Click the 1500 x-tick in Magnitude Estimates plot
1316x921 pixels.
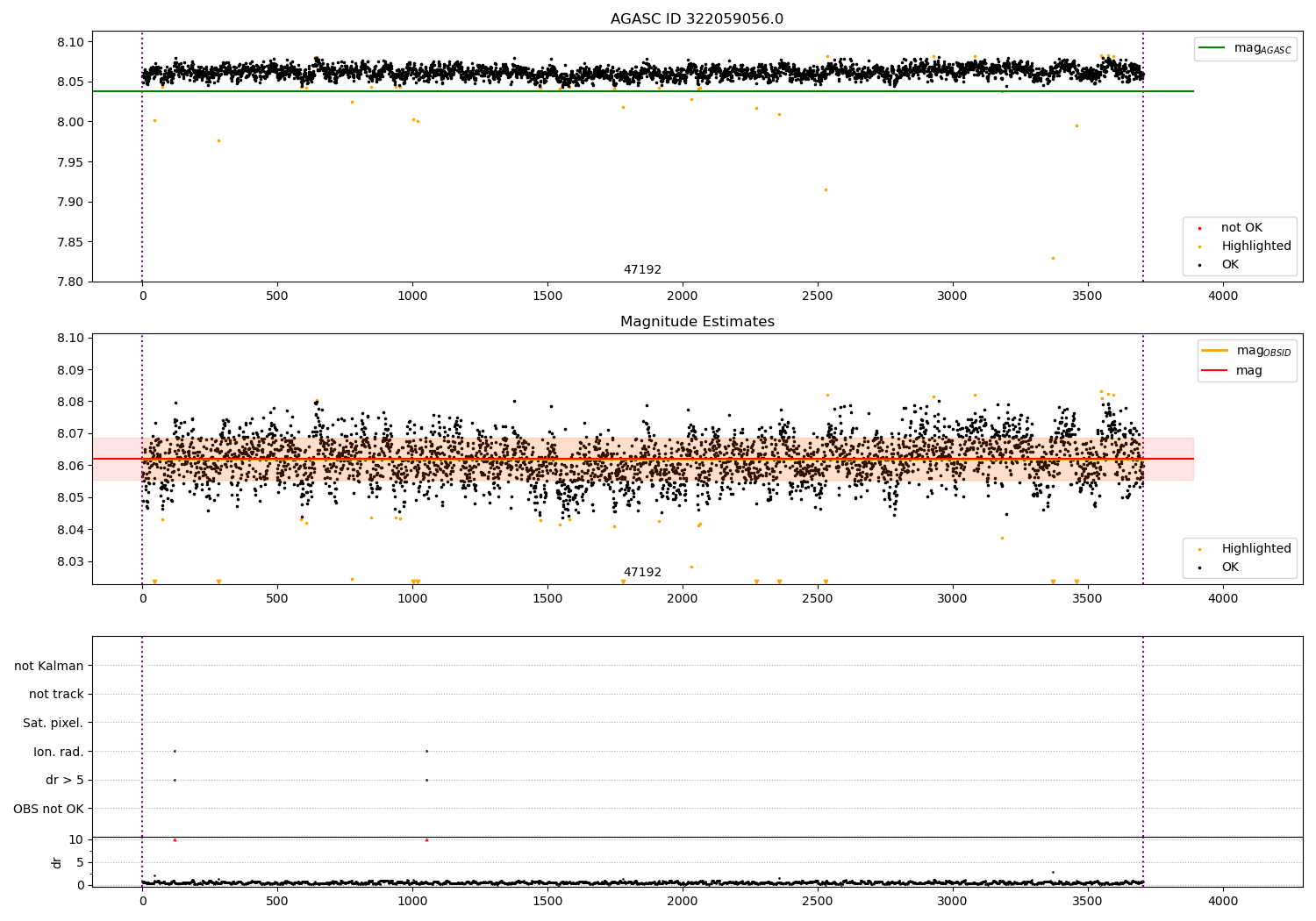coord(547,599)
